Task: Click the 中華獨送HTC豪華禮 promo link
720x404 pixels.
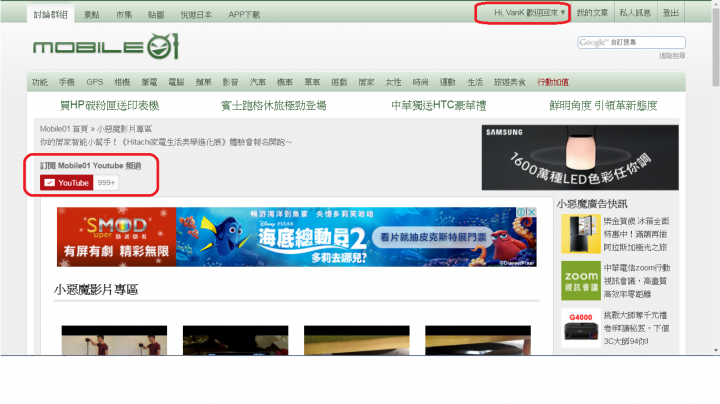Action: [439, 106]
